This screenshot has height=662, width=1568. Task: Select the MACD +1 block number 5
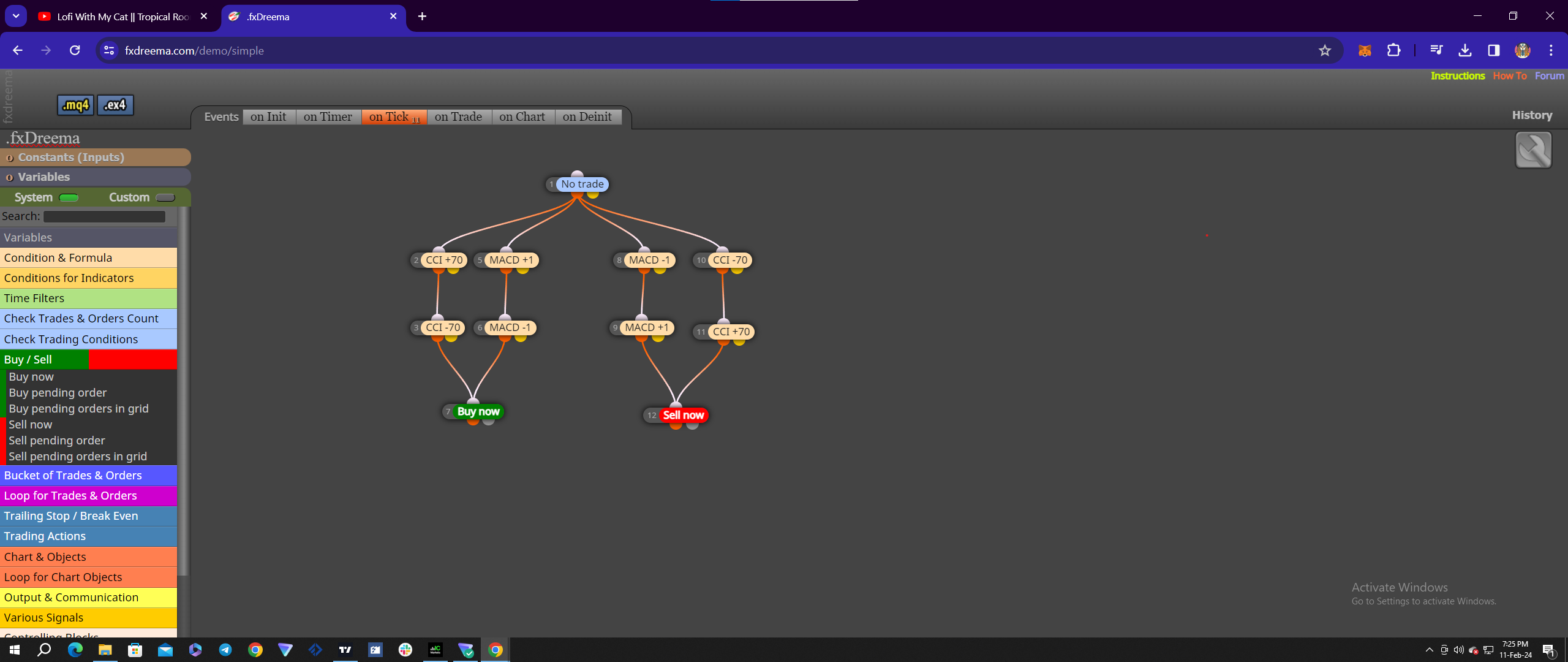(x=511, y=260)
